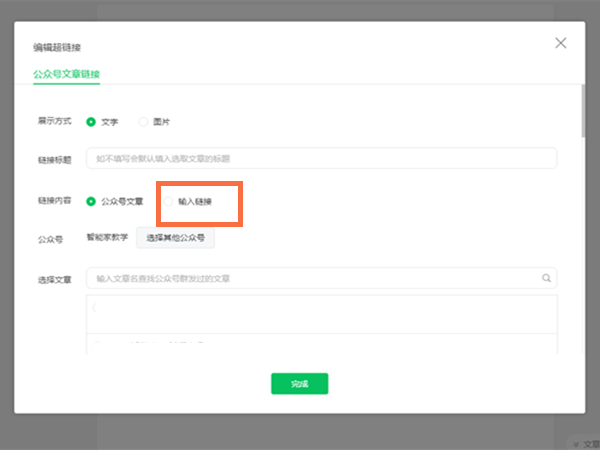Click the 链接标题 input field

[321, 158]
